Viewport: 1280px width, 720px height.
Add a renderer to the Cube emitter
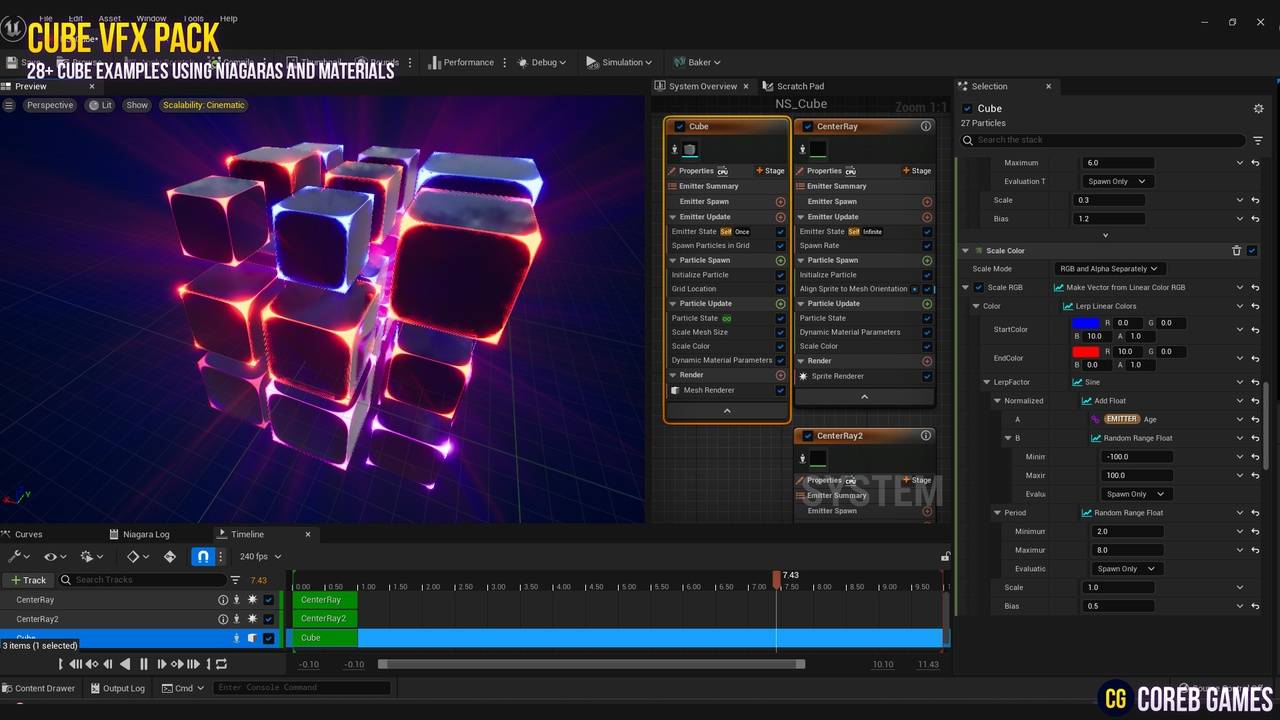tap(781, 375)
